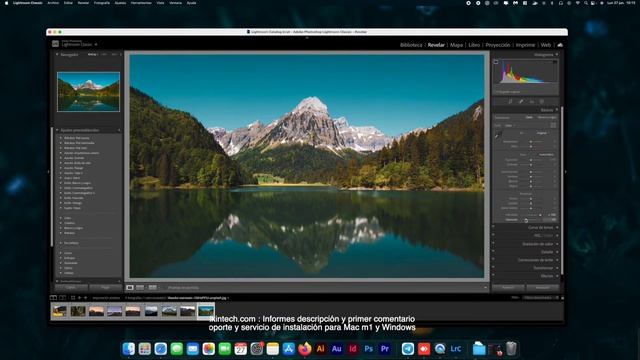Open the profile browser grid icon
Viewport: 640px width, 360px height.
(x=553, y=126)
